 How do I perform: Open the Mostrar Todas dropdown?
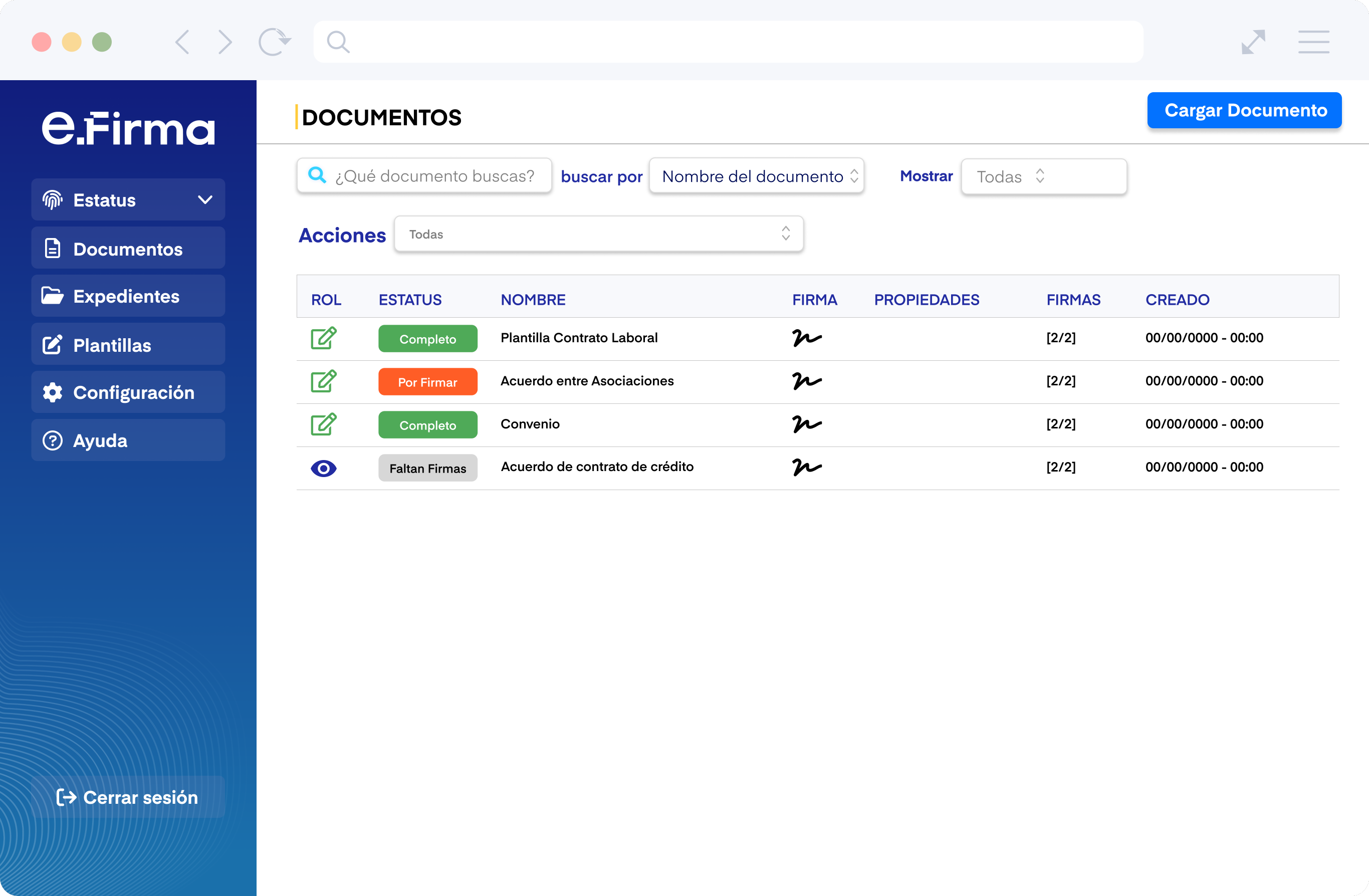coord(1044,176)
